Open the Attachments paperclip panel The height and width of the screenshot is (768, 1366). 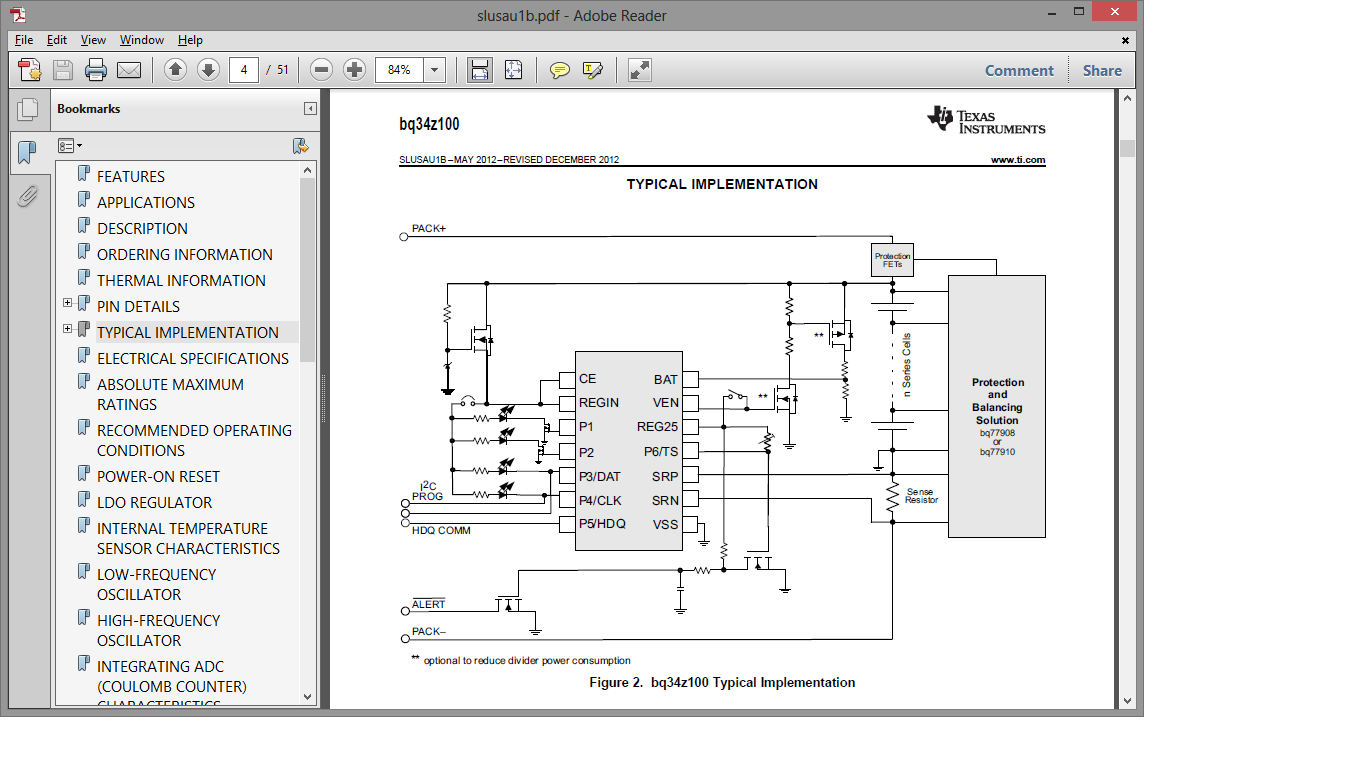click(x=27, y=196)
